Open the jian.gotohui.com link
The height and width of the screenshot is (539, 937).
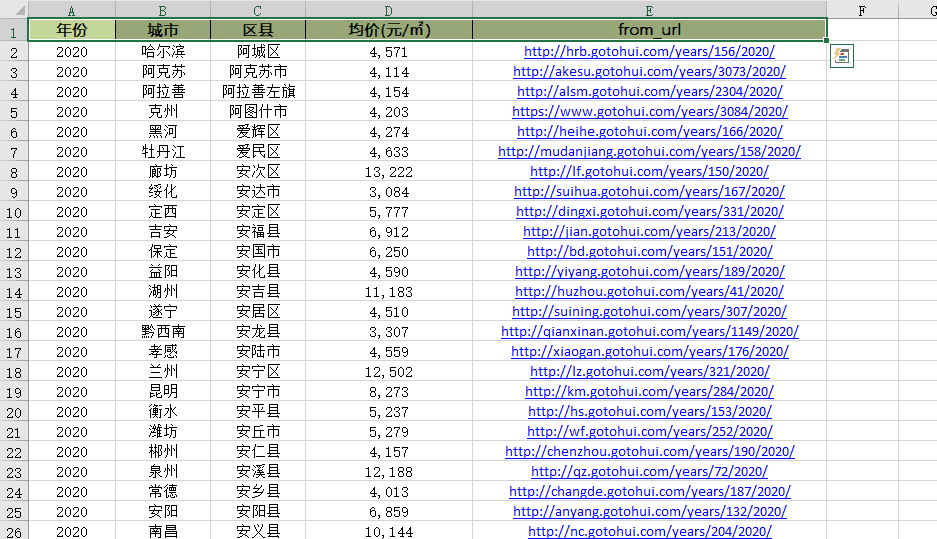tap(650, 232)
